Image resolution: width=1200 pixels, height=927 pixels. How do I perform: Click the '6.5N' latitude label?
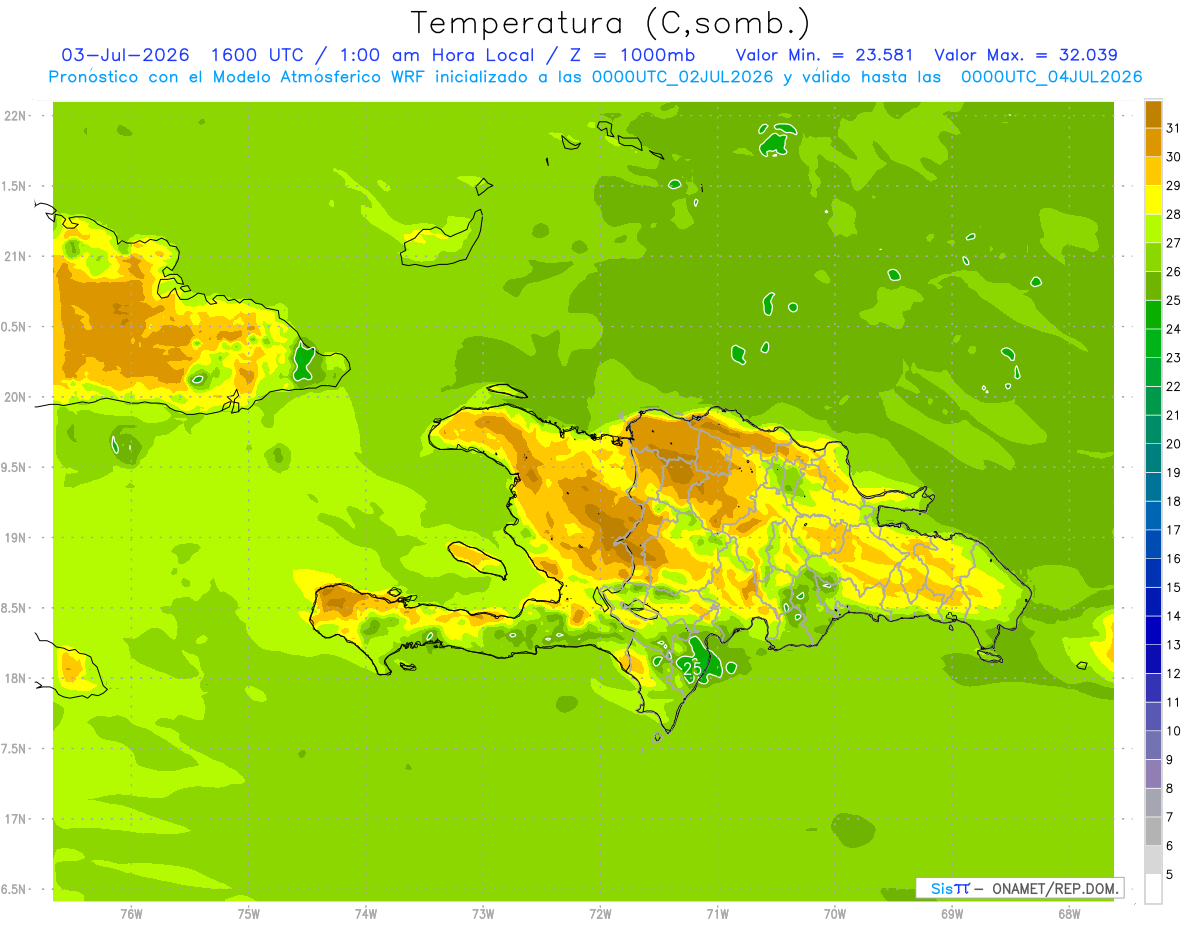tap(14, 889)
